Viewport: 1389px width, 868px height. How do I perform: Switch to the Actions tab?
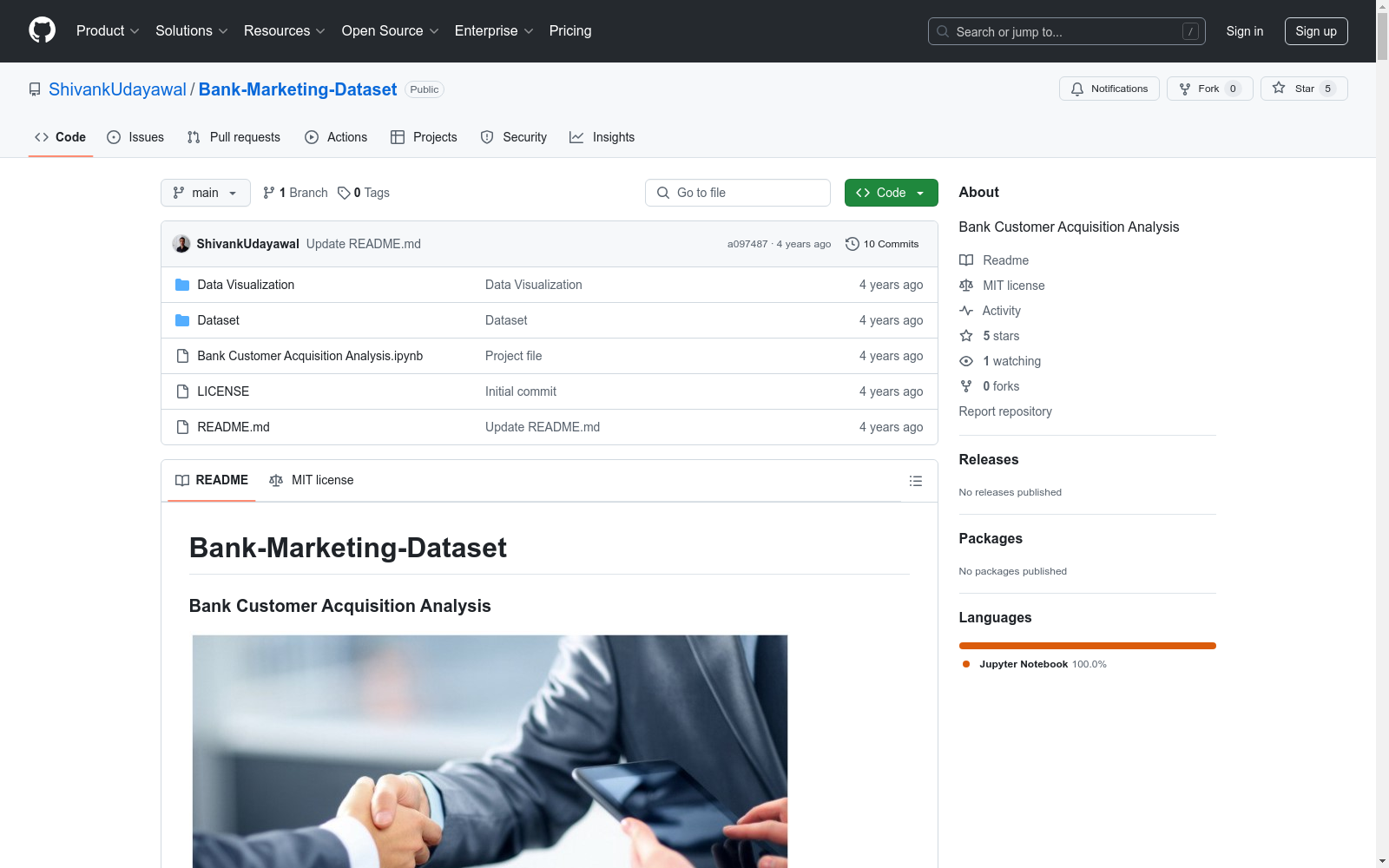336,137
